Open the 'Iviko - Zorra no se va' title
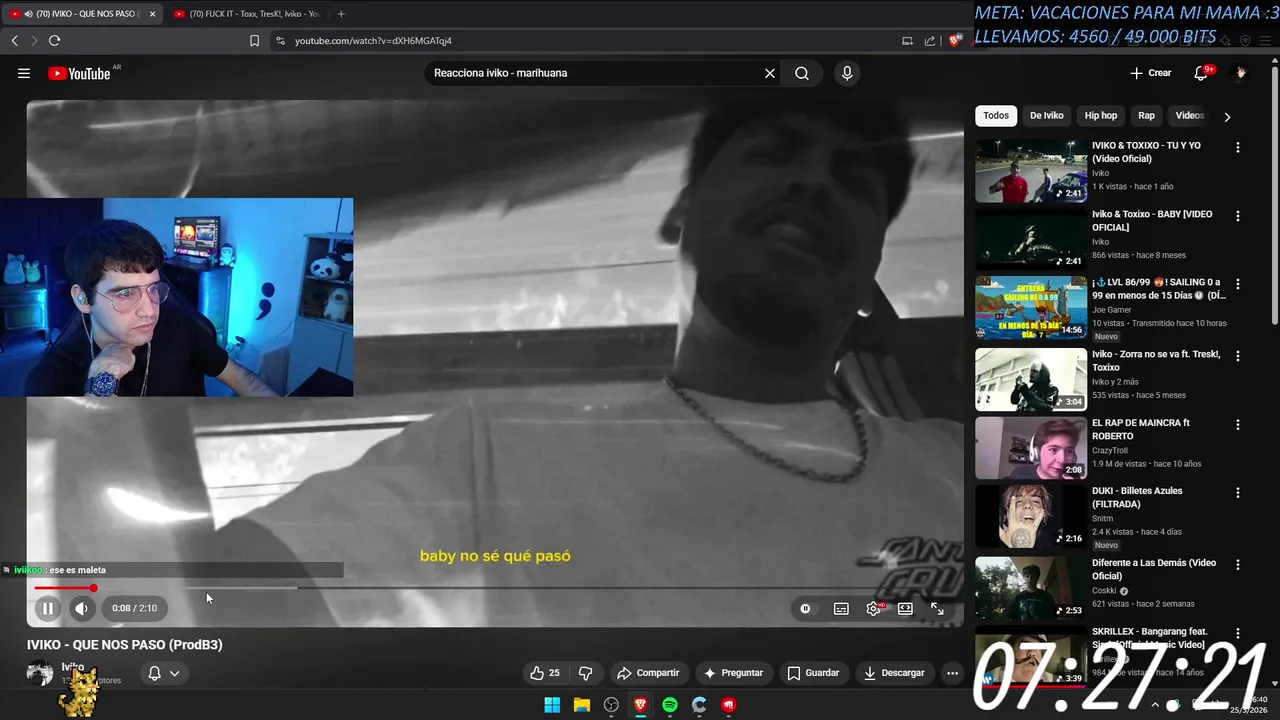1280x720 pixels. pos(1155,361)
